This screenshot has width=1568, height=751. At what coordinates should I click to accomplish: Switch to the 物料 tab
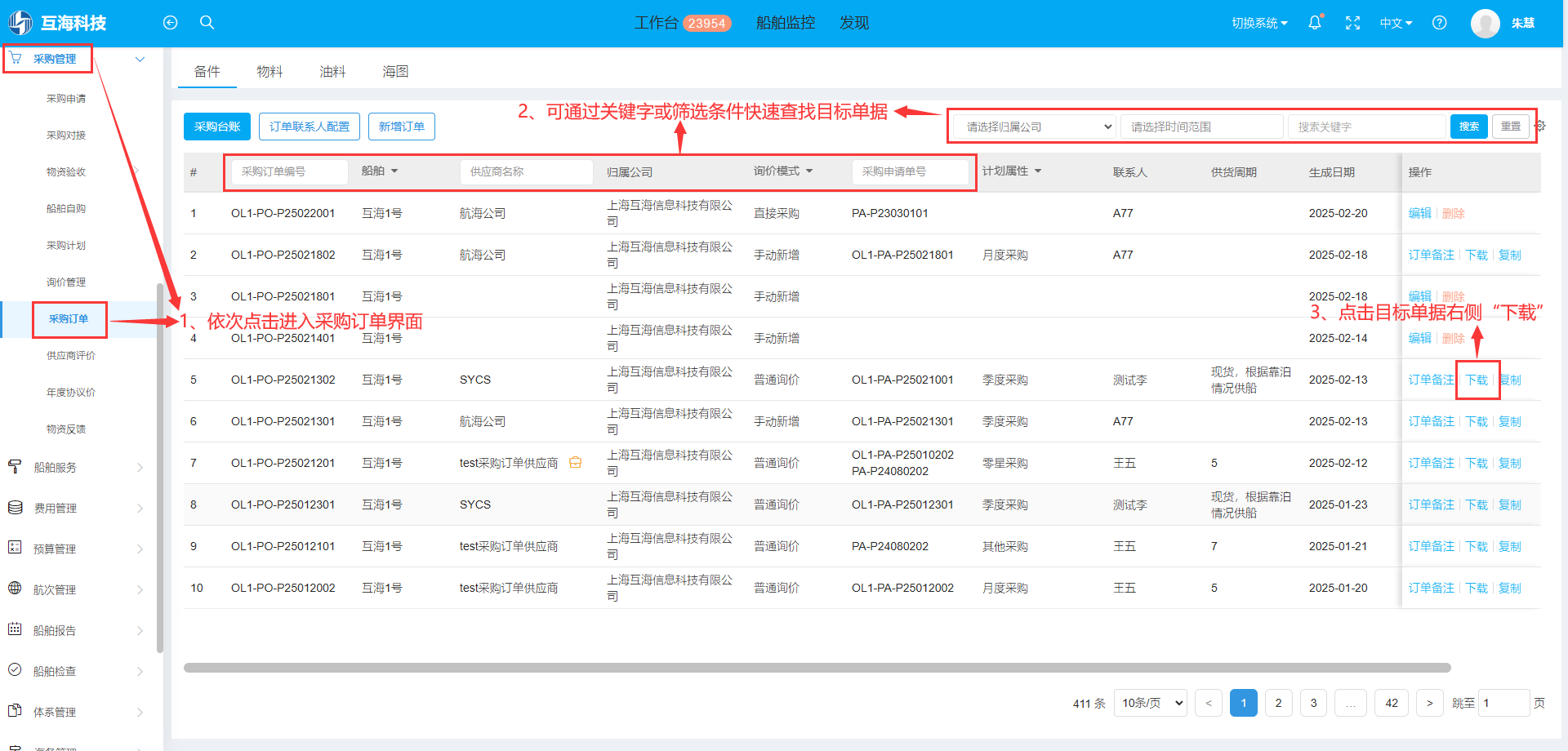(x=269, y=72)
